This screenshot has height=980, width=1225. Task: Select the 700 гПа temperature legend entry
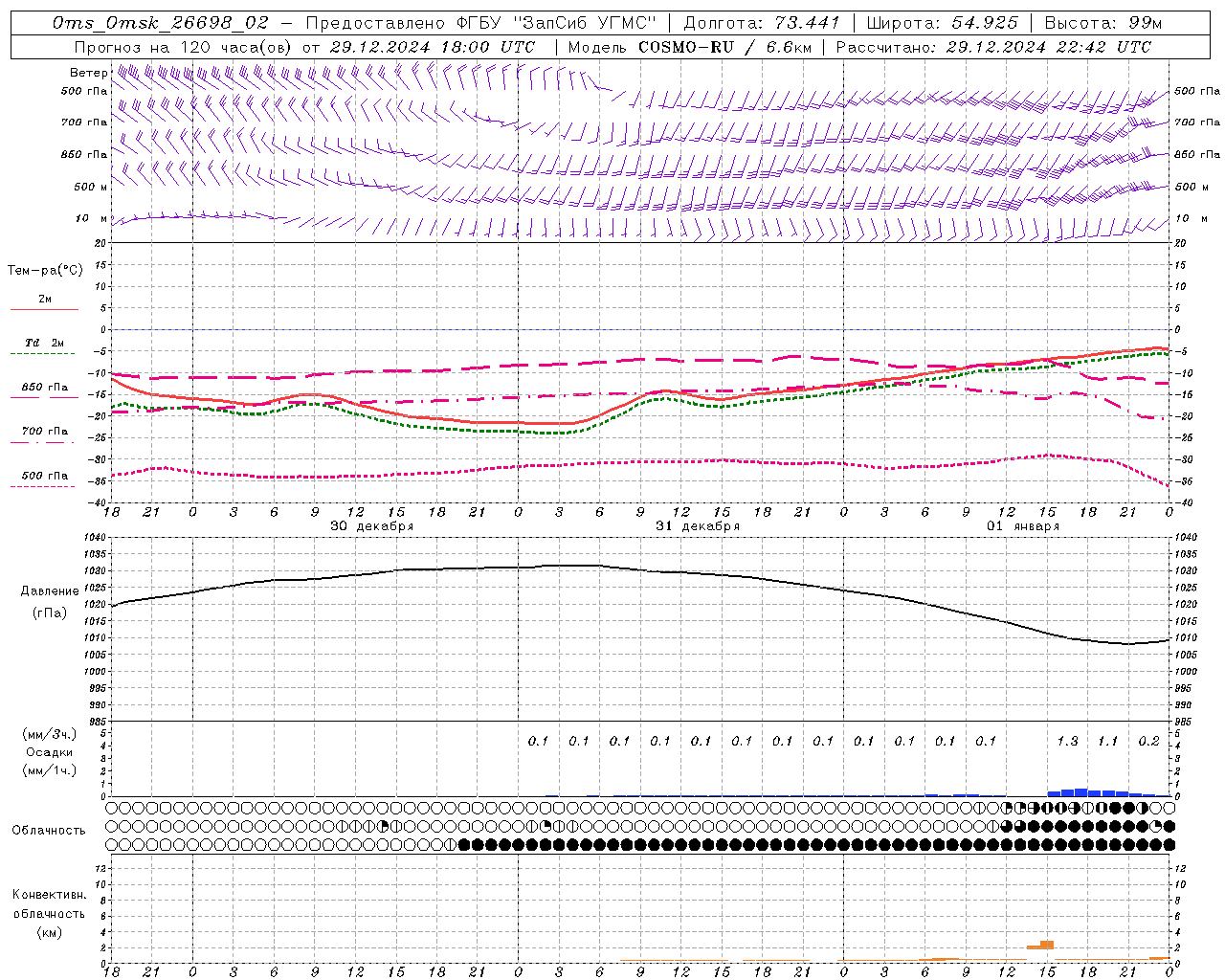[45, 432]
